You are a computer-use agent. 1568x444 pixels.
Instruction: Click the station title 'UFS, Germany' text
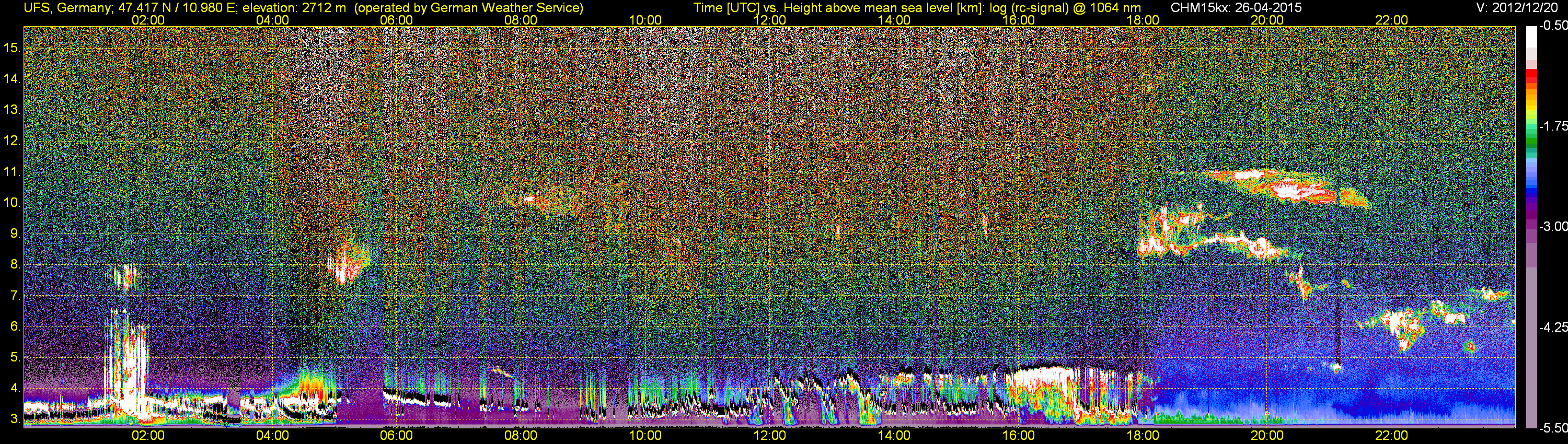pyautogui.click(x=67, y=8)
